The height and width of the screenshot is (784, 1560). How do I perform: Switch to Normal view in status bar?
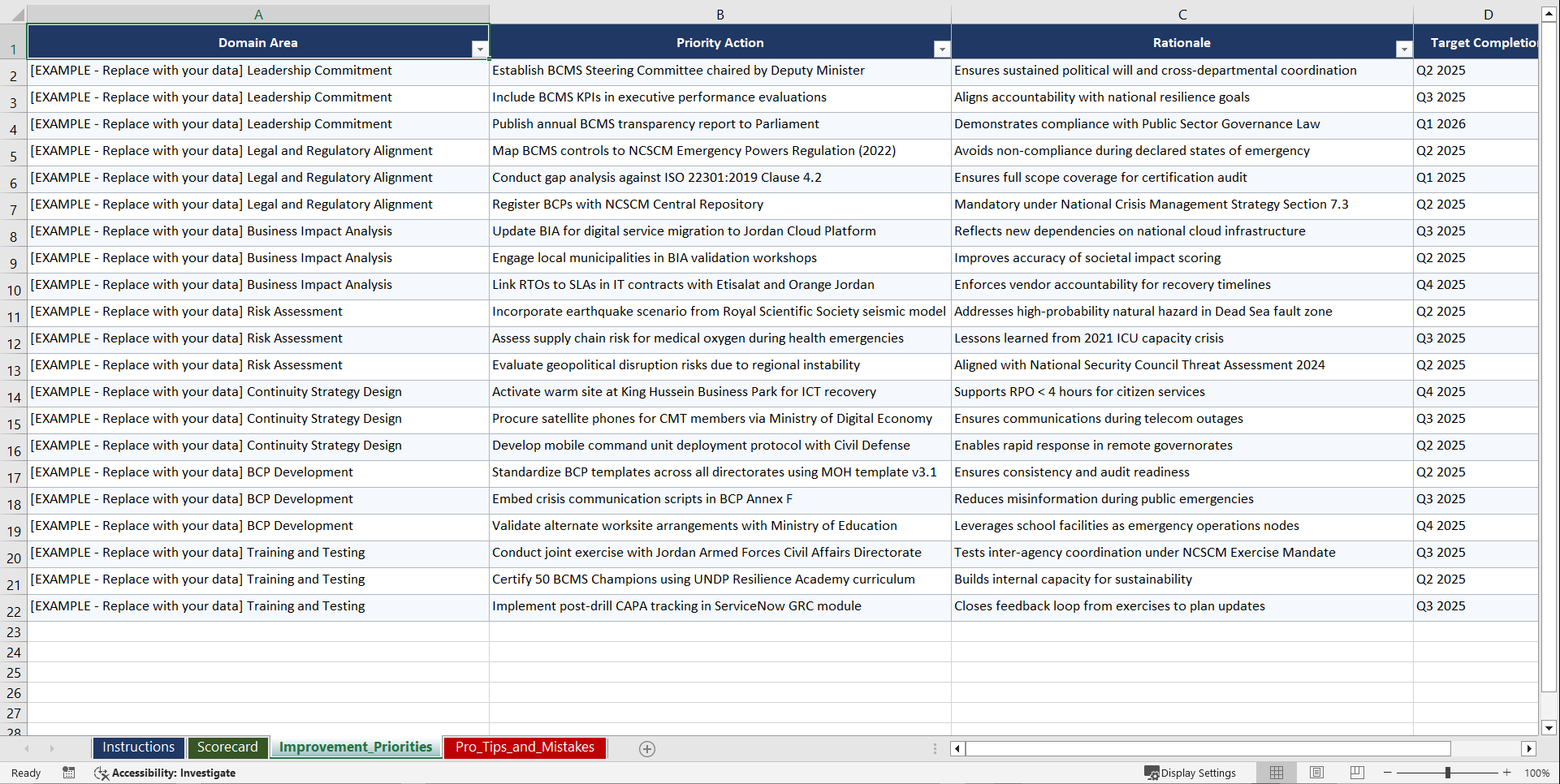[x=1277, y=773]
